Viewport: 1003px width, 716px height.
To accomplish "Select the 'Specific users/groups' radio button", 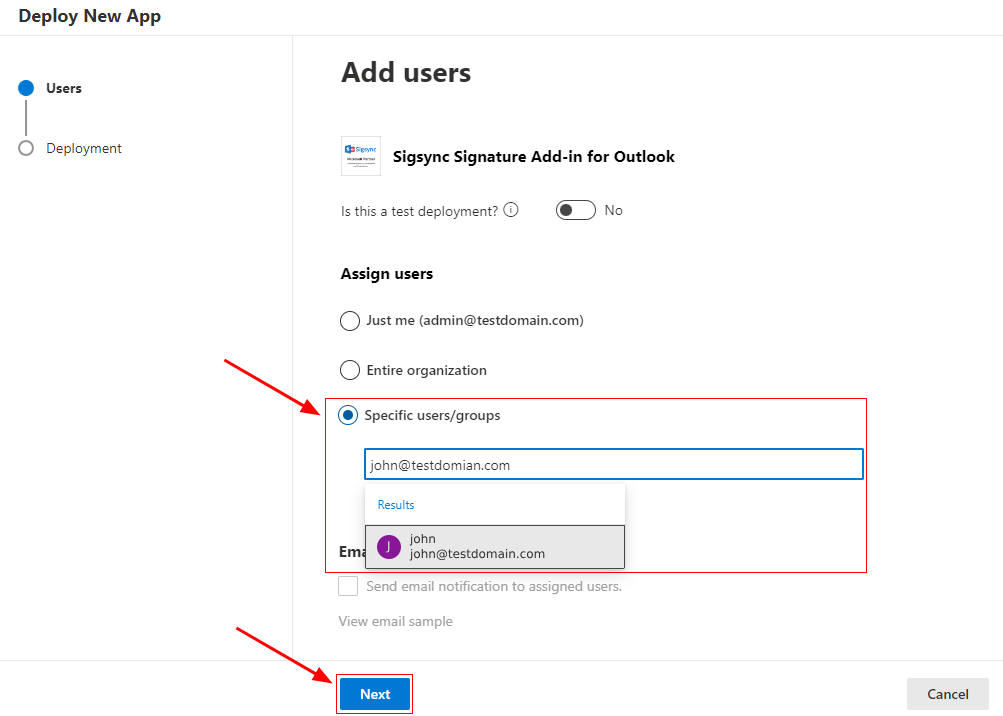I will (350, 415).
